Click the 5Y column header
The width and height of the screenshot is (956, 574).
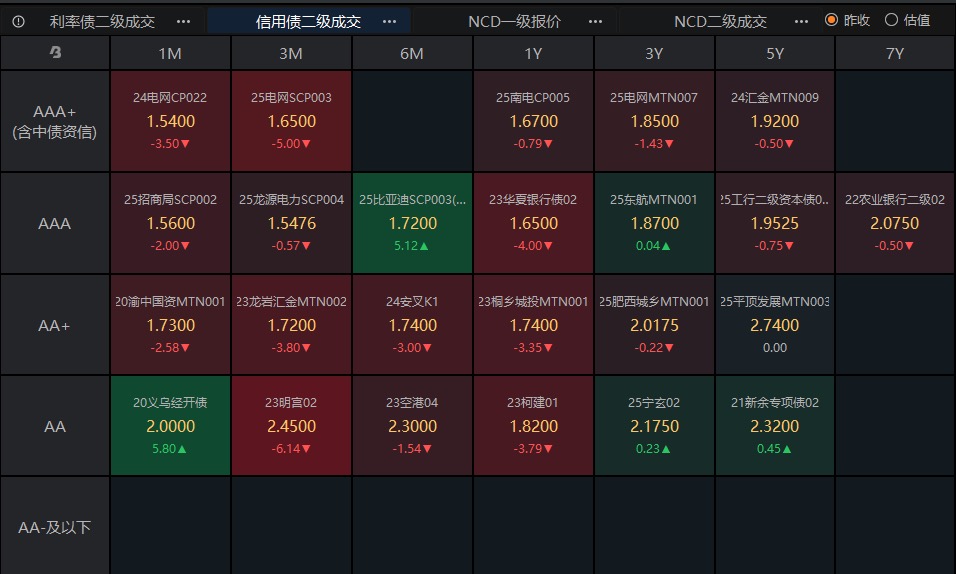pyautogui.click(x=774, y=53)
